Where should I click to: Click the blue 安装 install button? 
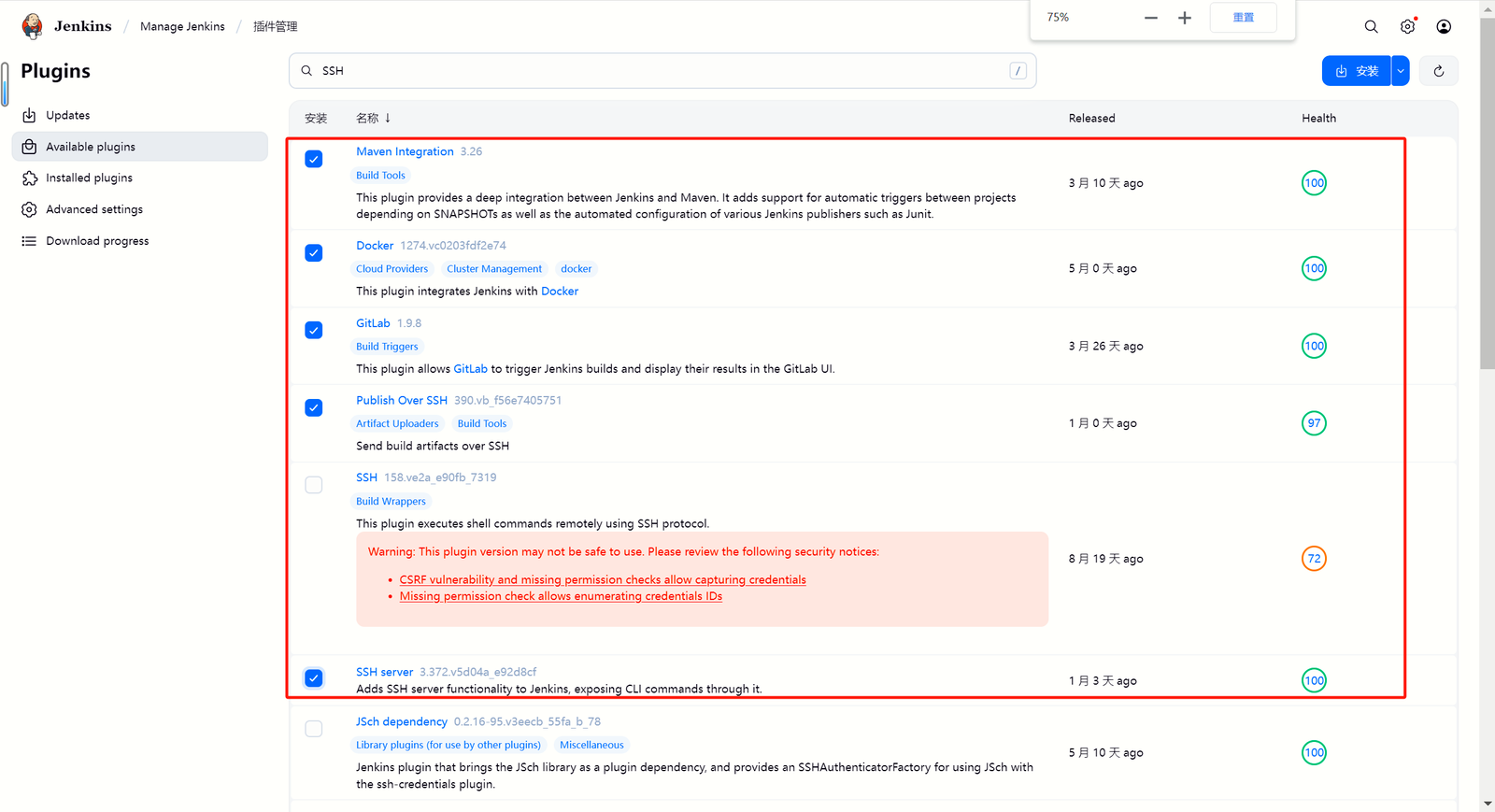click(1357, 71)
